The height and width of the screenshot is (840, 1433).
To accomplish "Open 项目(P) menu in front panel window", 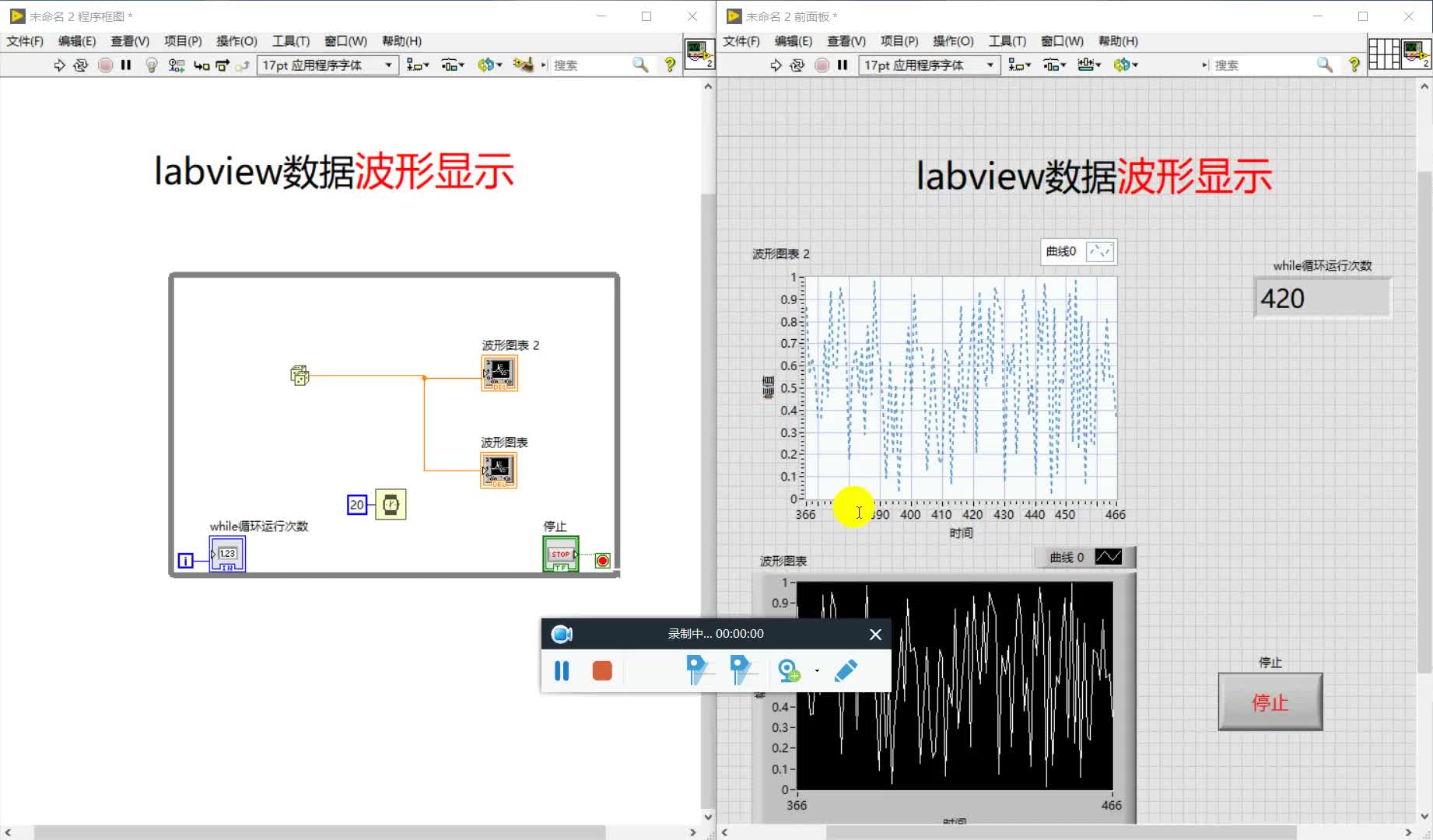I will (899, 41).
